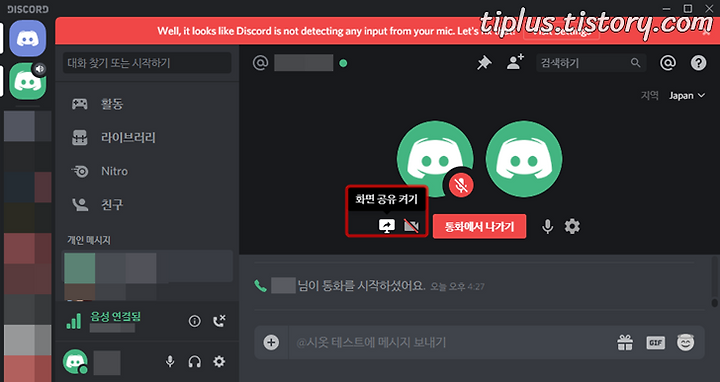The height and width of the screenshot is (382, 720).
Task: Open user settings gear in user panel
Action: [219, 362]
